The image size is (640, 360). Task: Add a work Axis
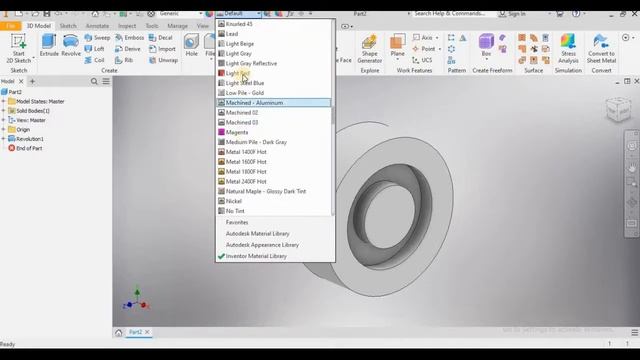(x=423, y=38)
